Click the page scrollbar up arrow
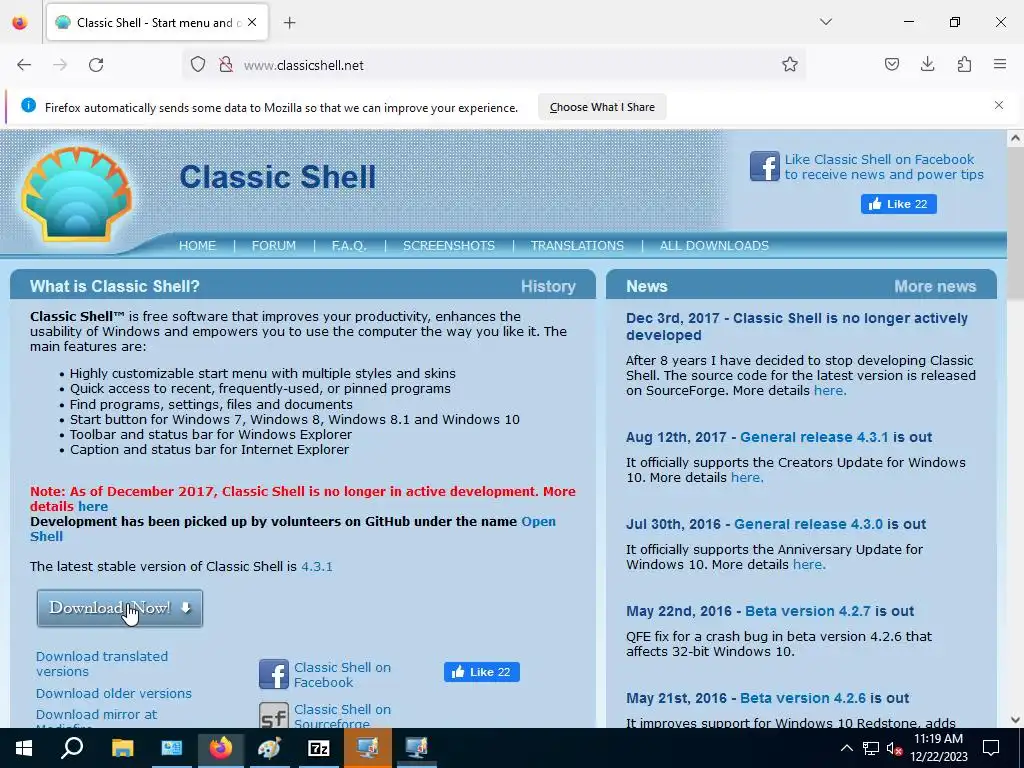Viewport: 1024px width, 768px height. [1015, 138]
